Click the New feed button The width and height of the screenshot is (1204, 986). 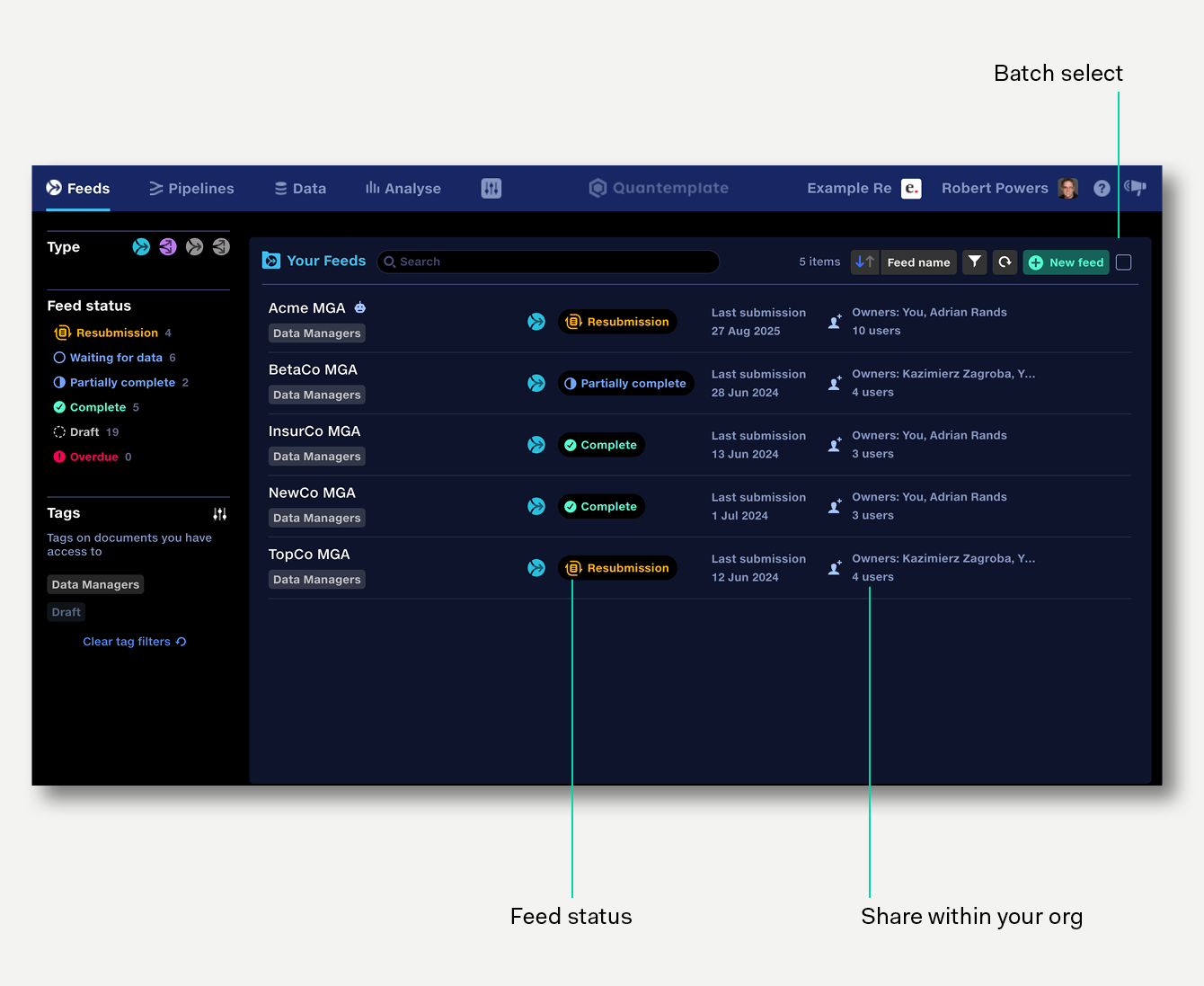1066,262
